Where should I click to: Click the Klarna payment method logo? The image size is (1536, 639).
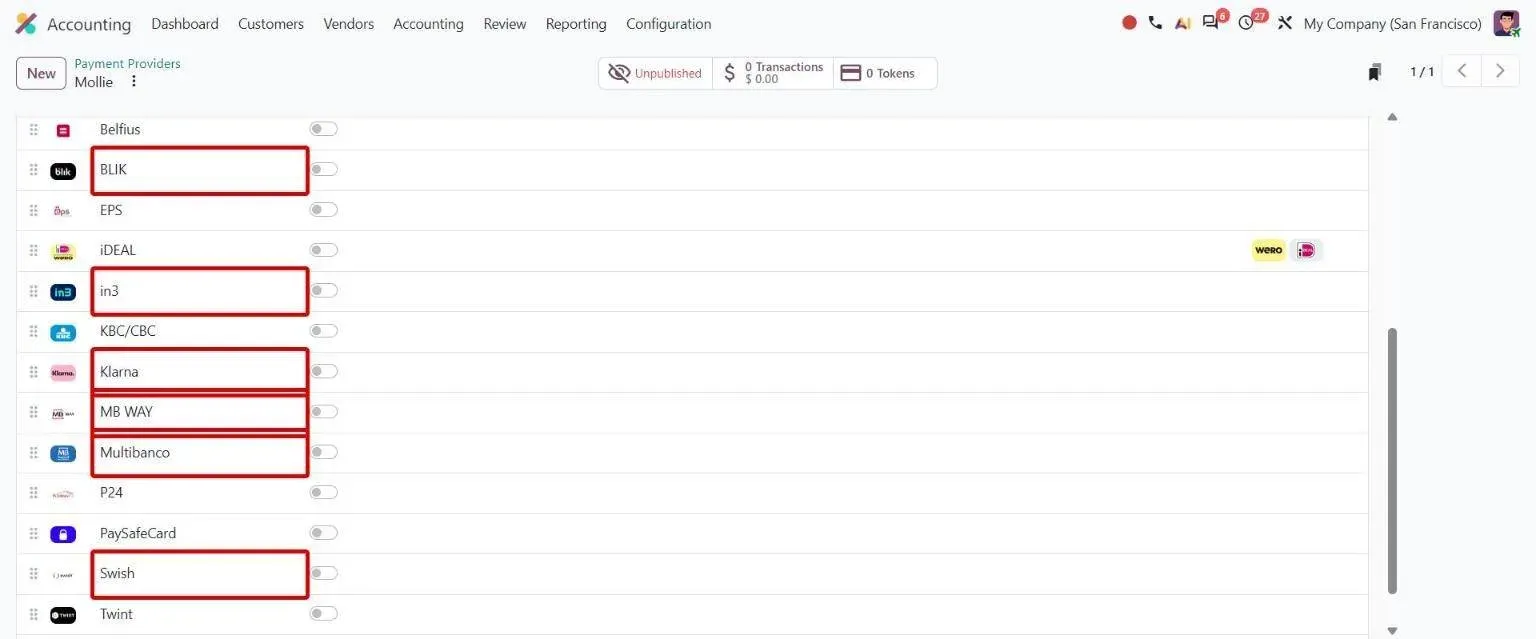pyautogui.click(x=63, y=373)
